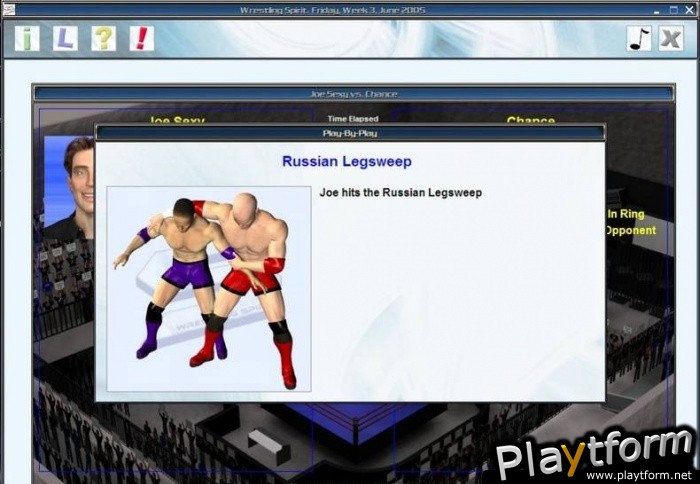700x484 pixels.
Task: Click the 'Opponent' yellow text
Action: (630, 230)
